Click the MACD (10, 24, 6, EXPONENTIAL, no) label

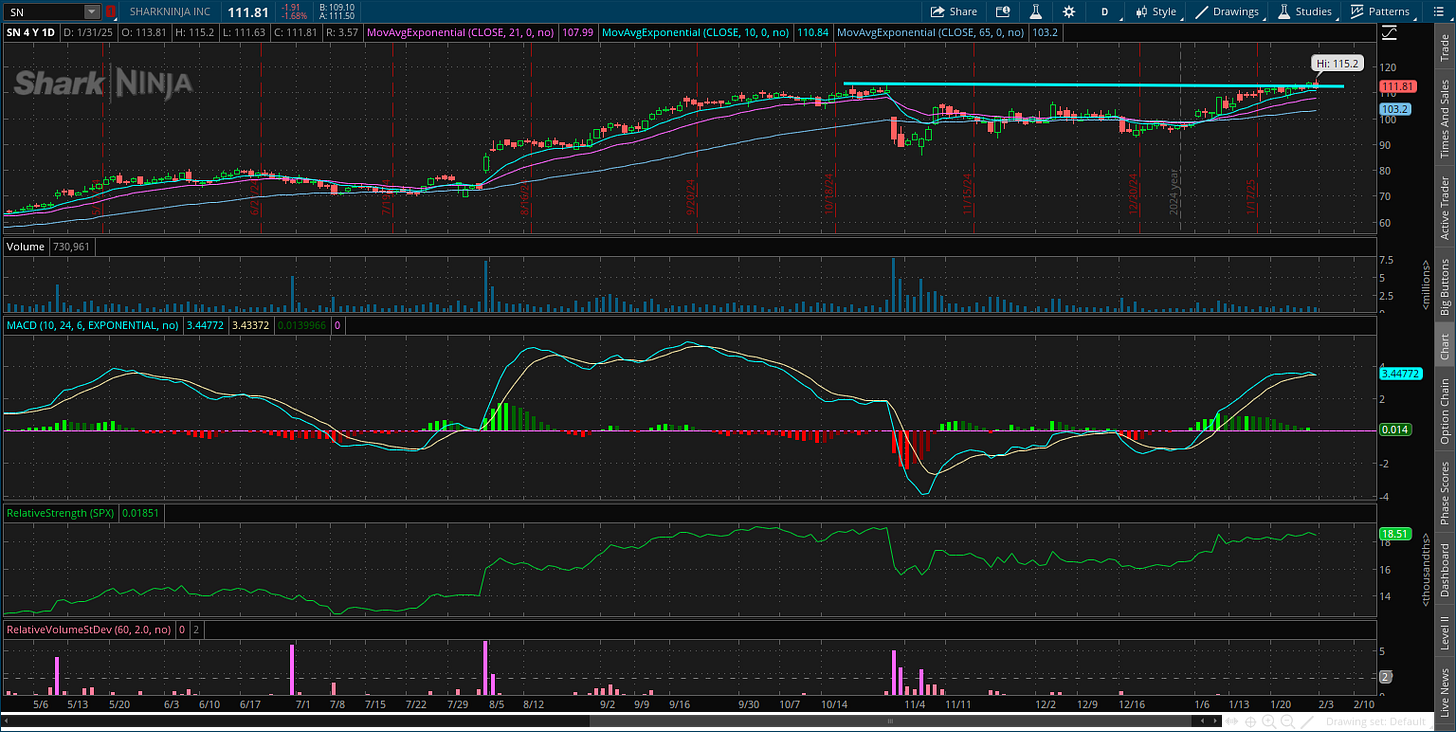[x=93, y=325]
